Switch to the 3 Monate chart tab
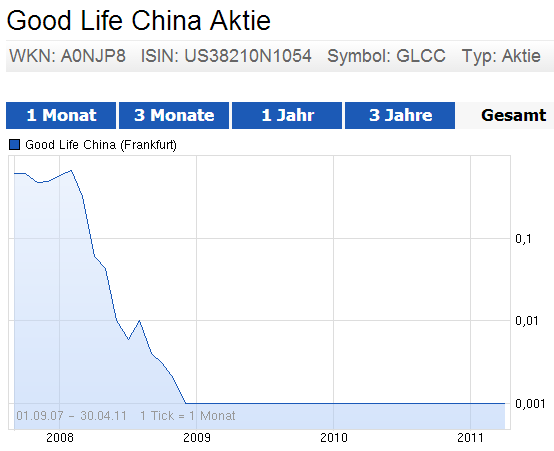Screen dimensions: 554x451 pos(174,116)
